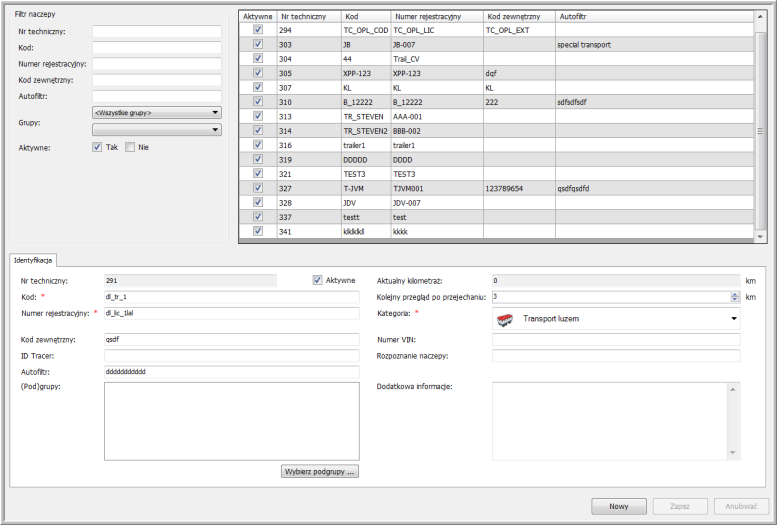Click the stepper arrows on Kolejny przegląd field
Screen dimensions: 777x525
pos(735,297)
